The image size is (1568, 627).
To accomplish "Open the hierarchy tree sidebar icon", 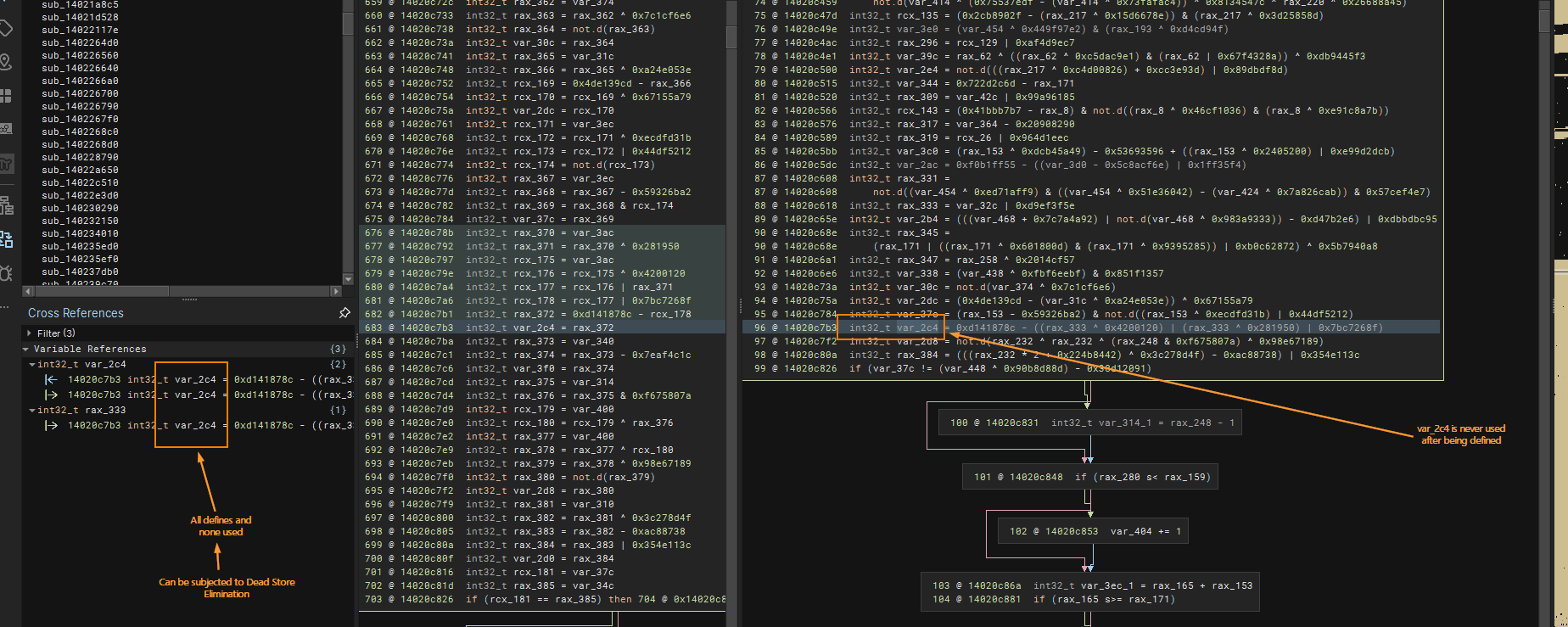I will (6, 204).
